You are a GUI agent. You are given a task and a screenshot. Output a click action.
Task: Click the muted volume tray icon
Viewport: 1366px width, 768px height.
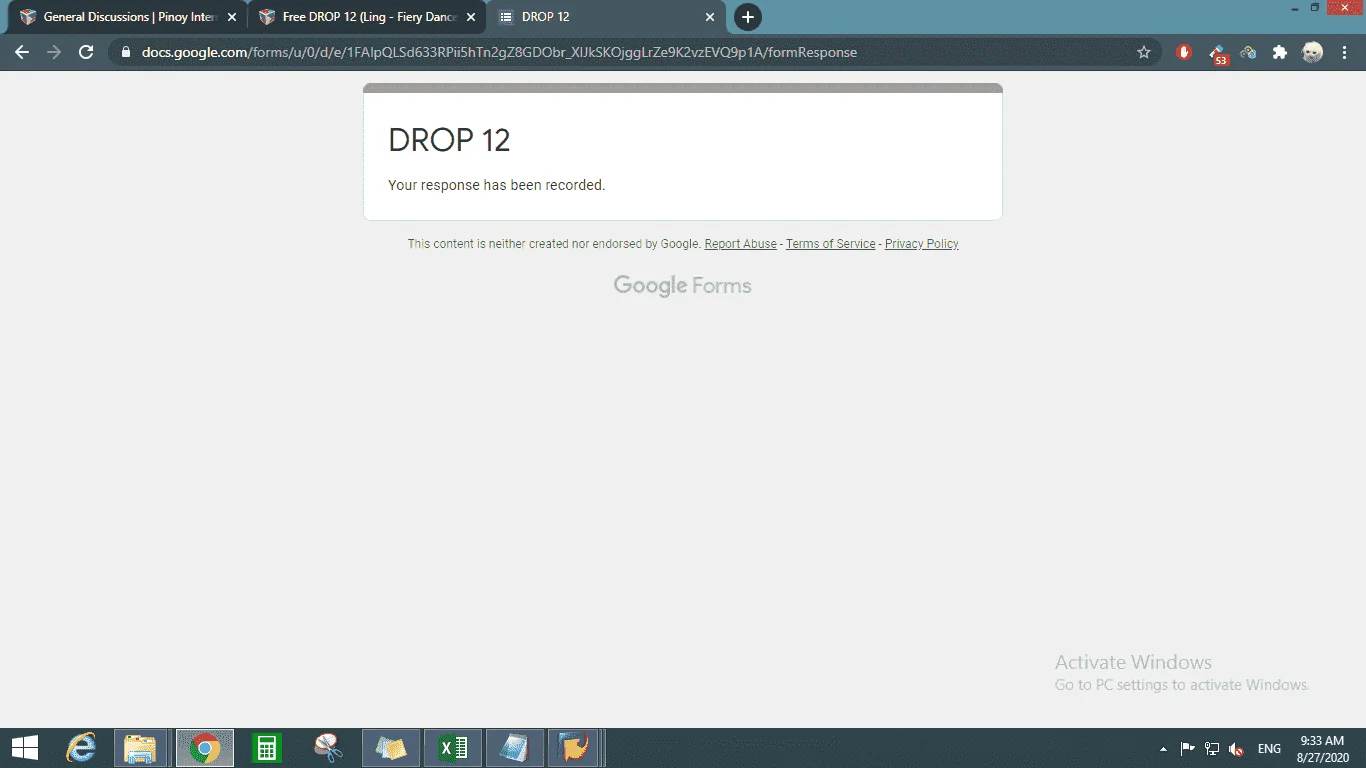point(1237,749)
